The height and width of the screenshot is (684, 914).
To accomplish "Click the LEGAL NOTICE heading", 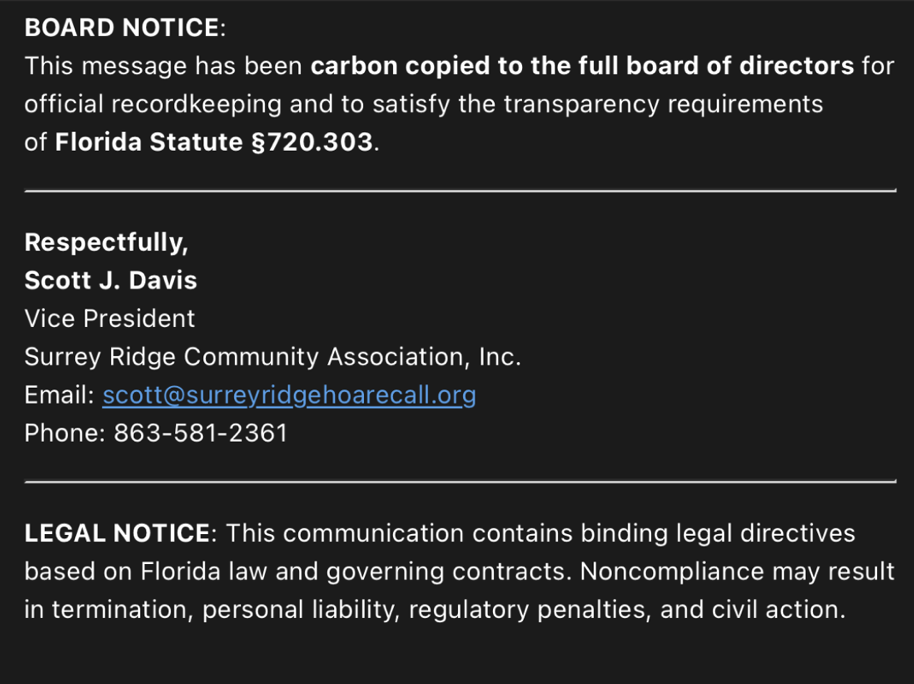I will (117, 533).
